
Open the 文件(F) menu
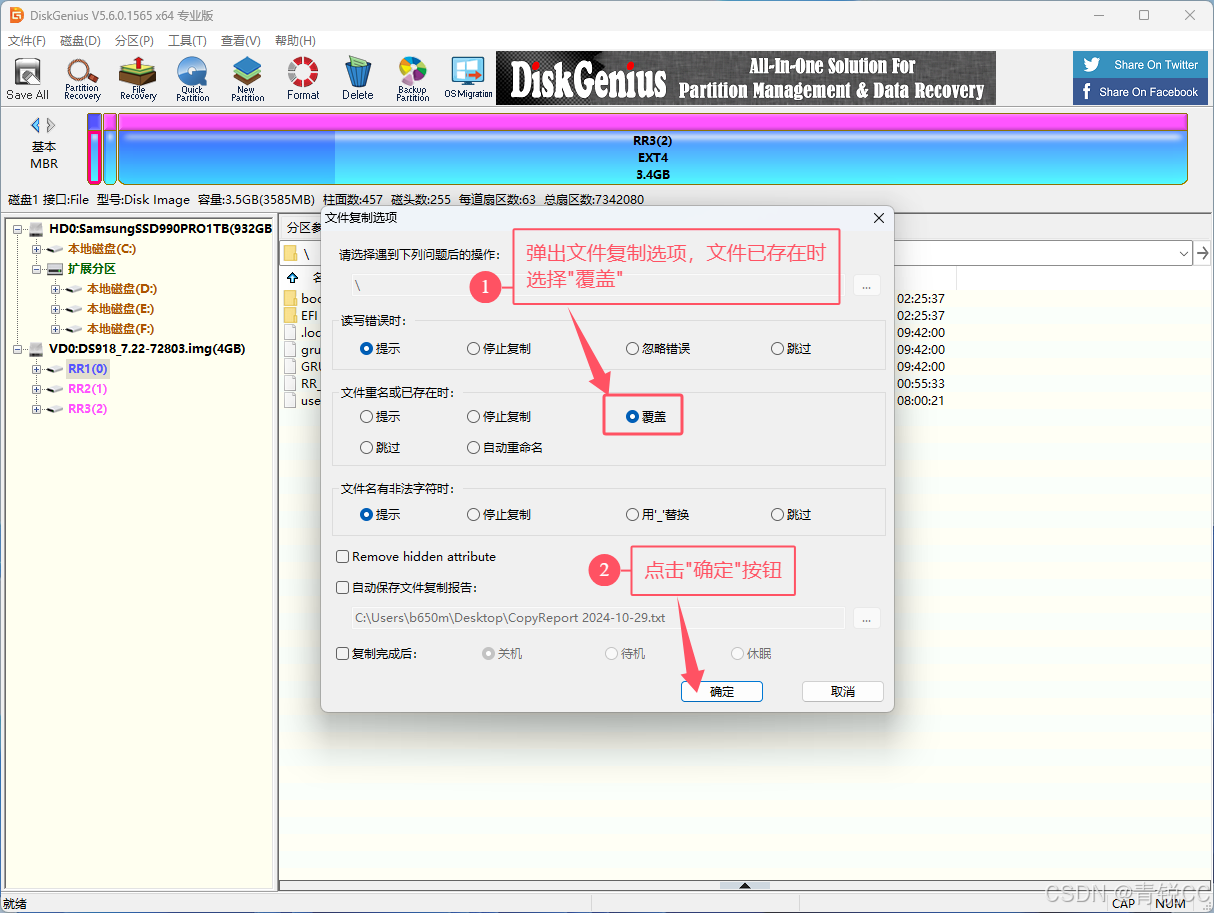pyautogui.click(x=27, y=41)
